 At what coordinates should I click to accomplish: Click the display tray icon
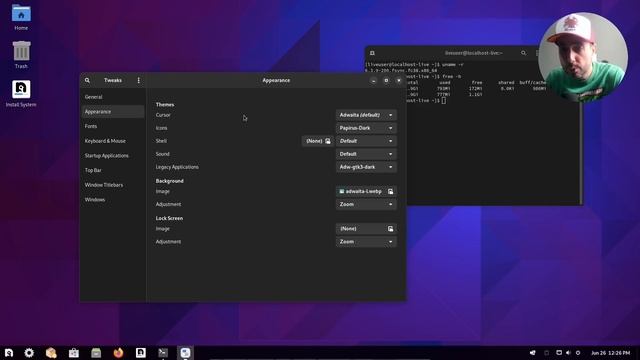click(x=559, y=353)
